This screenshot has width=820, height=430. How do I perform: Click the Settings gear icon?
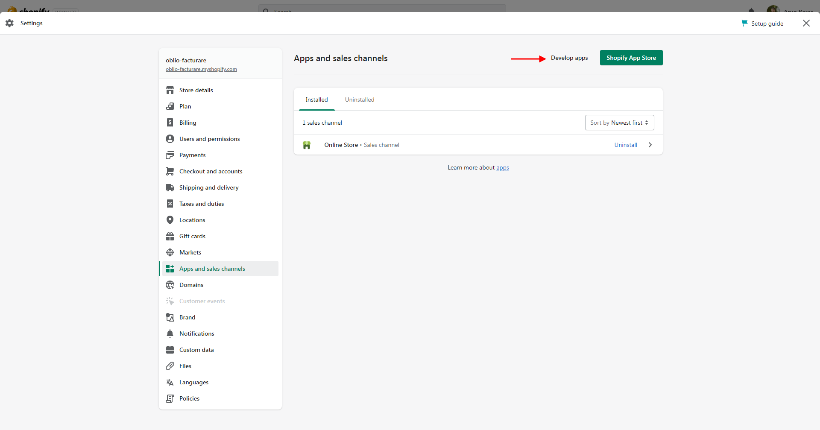tap(9, 23)
